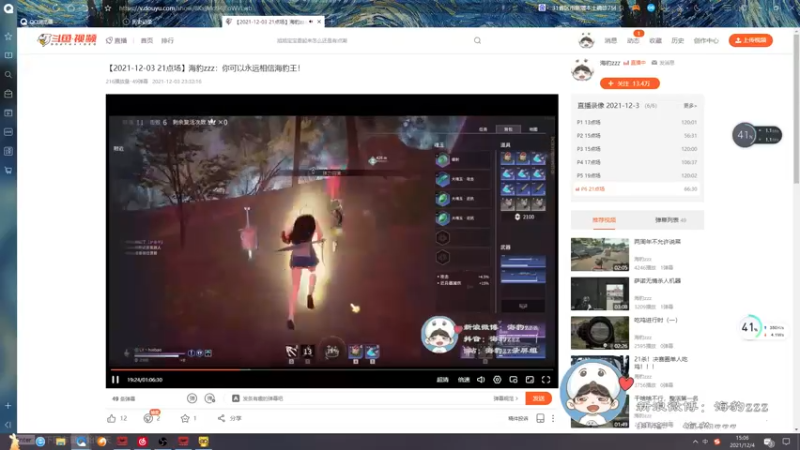
Task: Open 创作中心 creator center
Action: (x=706, y=41)
